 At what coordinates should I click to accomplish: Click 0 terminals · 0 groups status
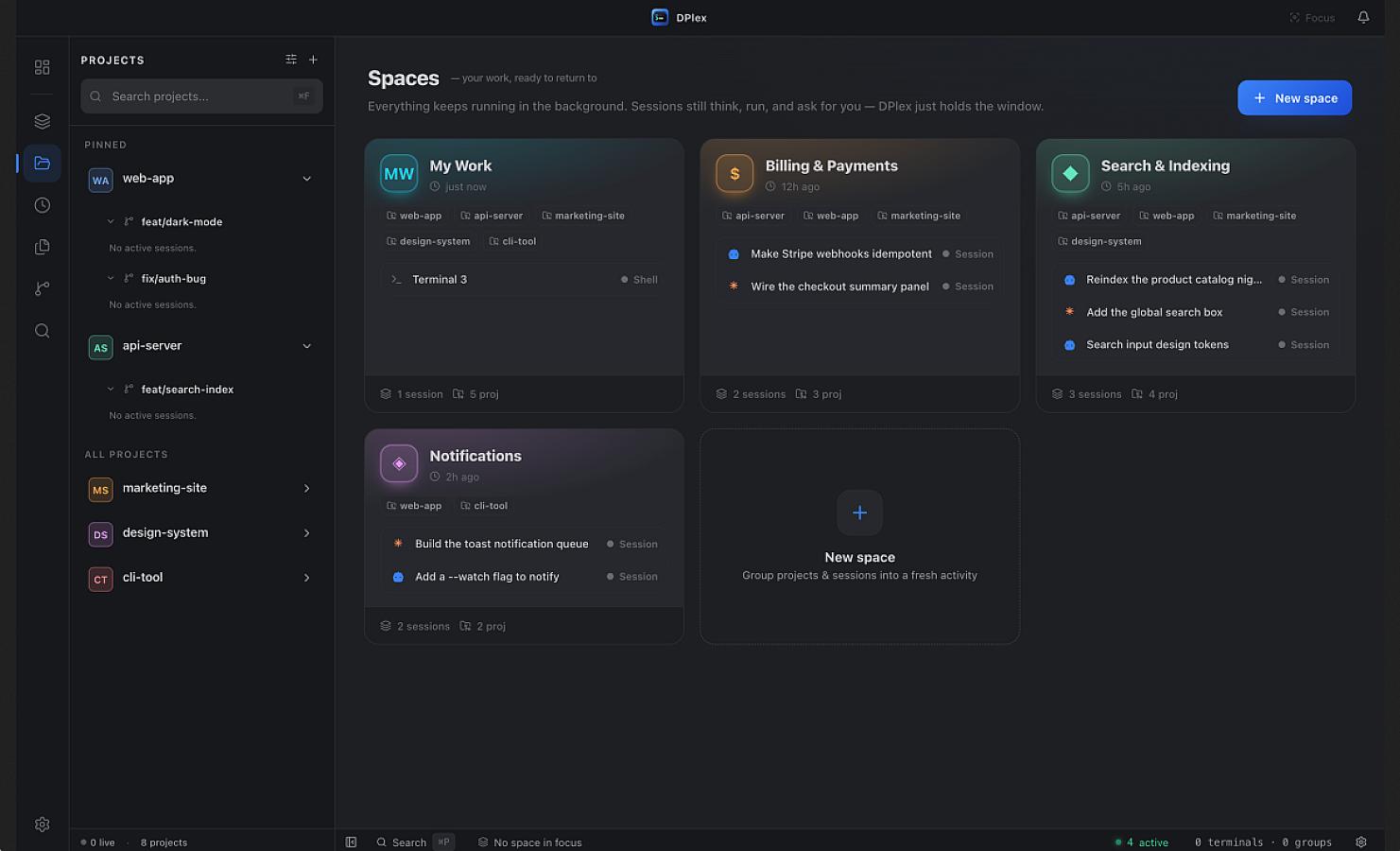coord(1263,842)
